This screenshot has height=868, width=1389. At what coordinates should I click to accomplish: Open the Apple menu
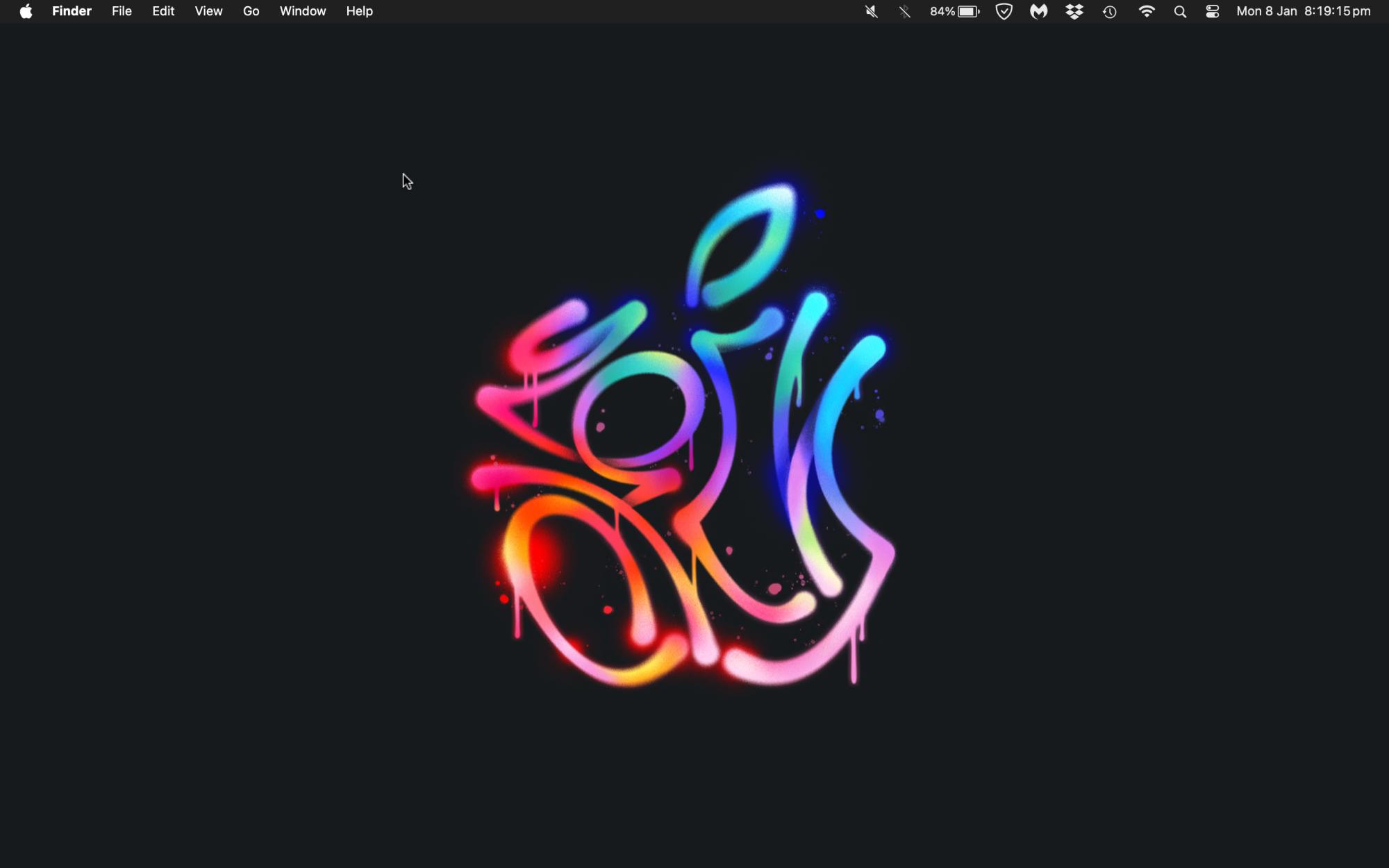(x=26, y=11)
